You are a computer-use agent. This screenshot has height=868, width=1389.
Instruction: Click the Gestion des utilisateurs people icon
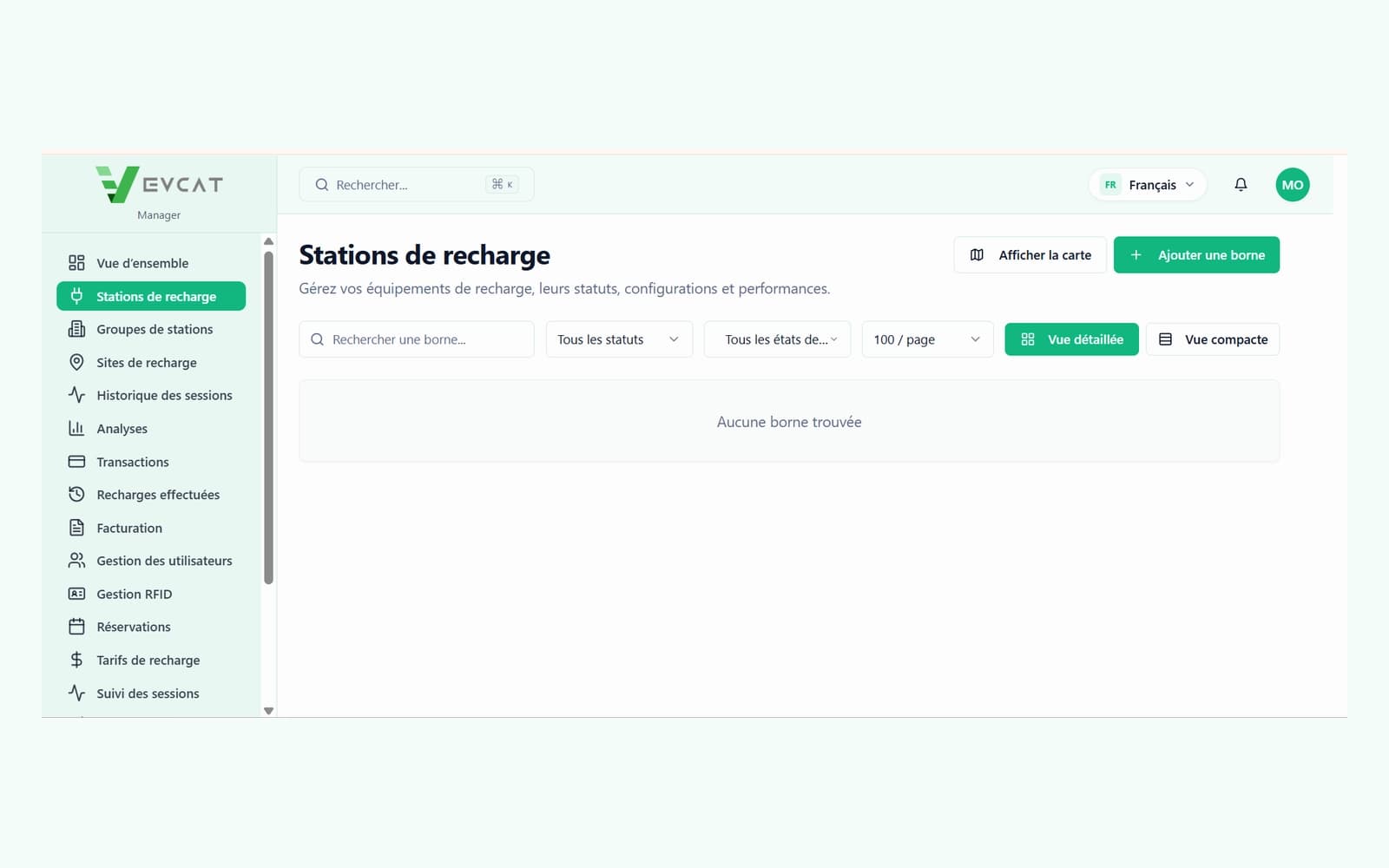[76, 561]
